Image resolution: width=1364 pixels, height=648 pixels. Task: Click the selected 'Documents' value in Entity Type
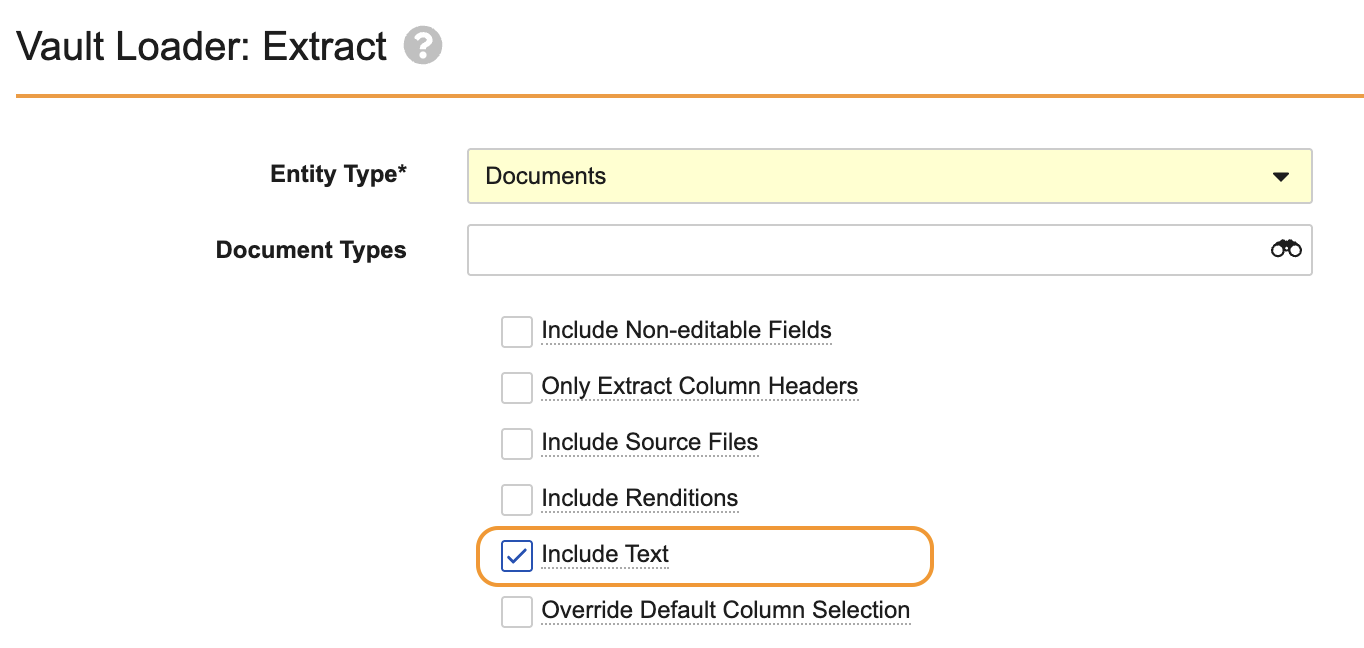(546, 177)
